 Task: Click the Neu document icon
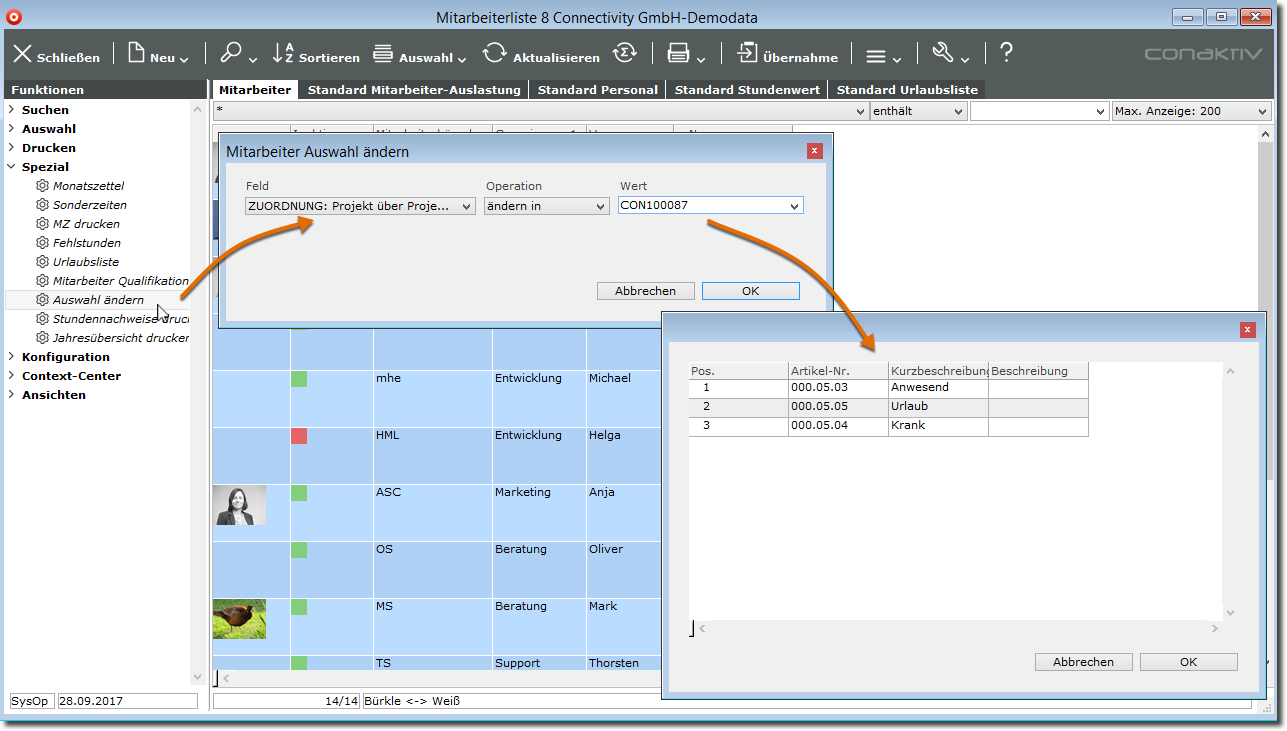(137, 54)
